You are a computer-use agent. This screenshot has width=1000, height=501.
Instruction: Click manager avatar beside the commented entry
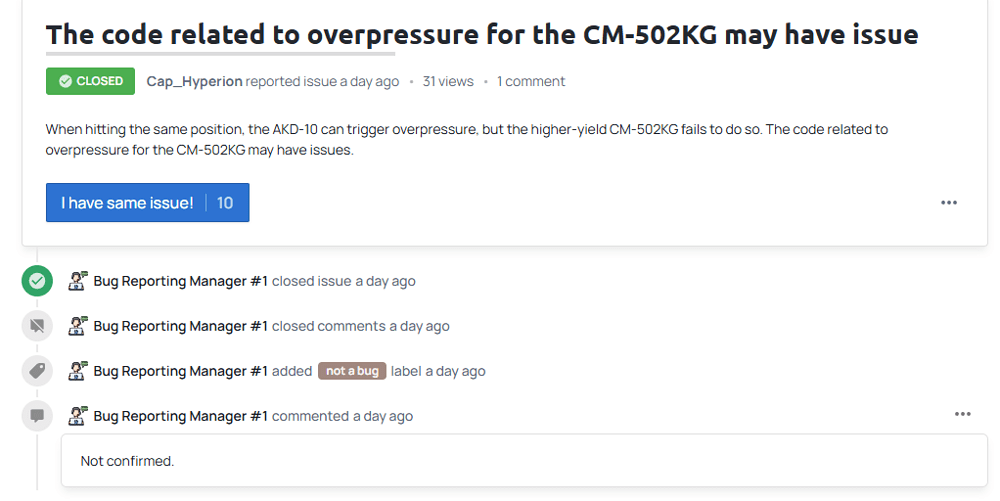tap(78, 416)
